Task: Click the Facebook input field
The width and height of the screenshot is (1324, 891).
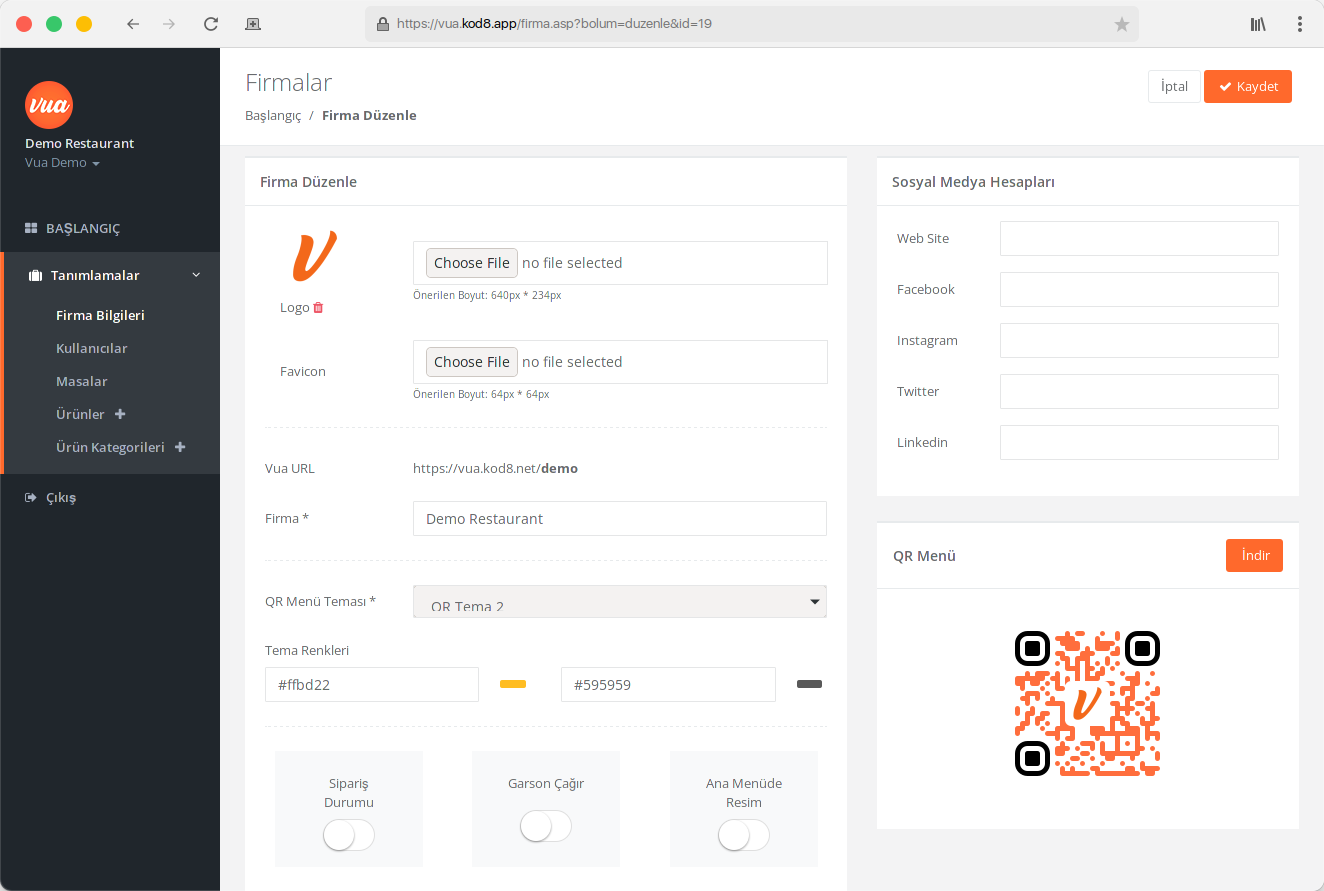Action: click(x=1139, y=290)
